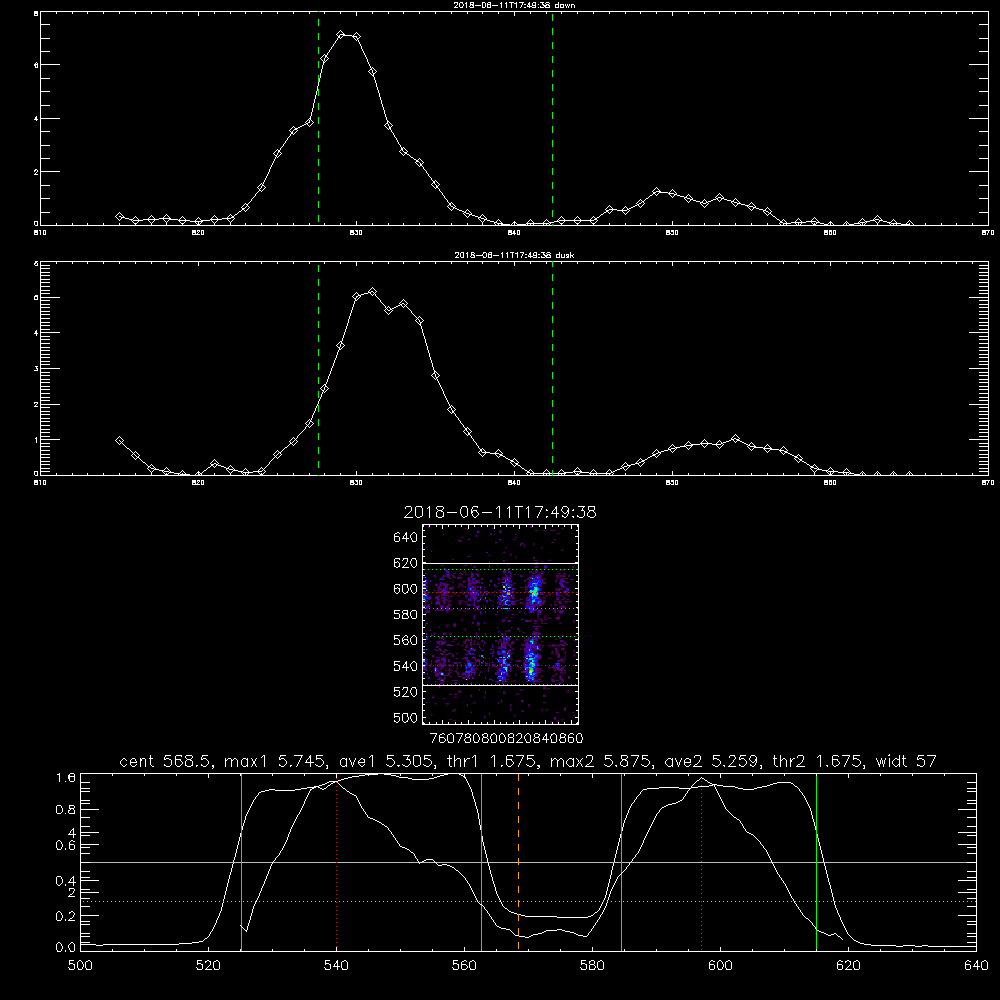This screenshot has height=1000, width=1000.
Task: Click the solid white horizontal line in bottom plot
Action: [528, 862]
